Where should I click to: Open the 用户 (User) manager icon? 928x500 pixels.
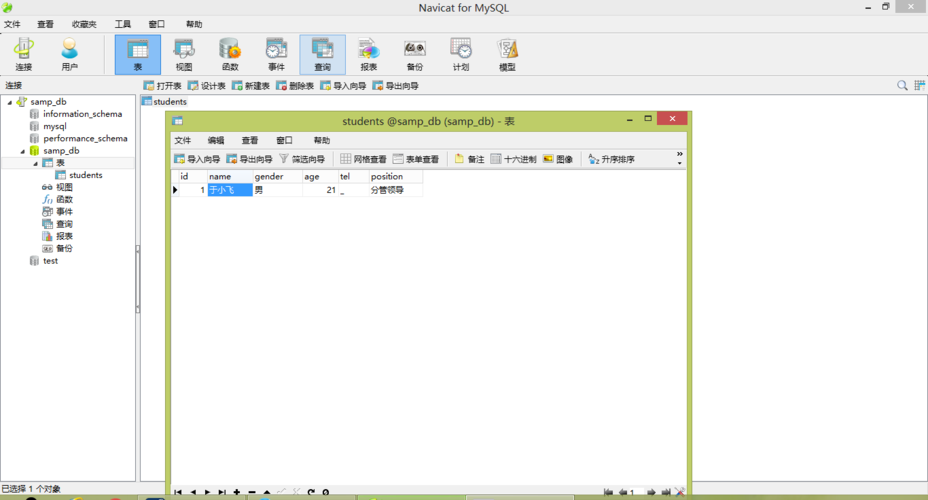click(x=69, y=54)
